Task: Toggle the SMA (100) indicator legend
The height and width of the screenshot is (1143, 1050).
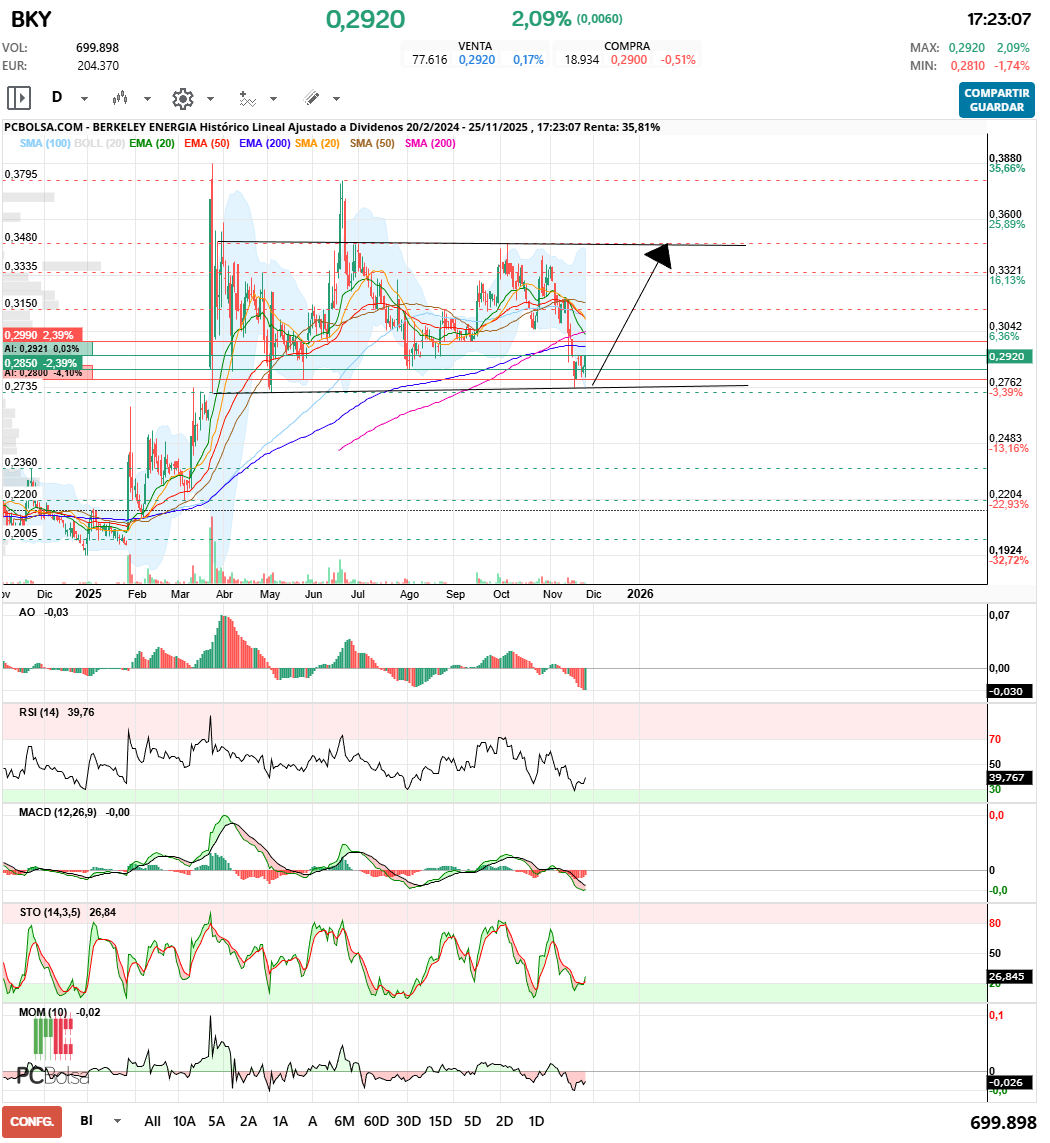Action: click(45, 144)
